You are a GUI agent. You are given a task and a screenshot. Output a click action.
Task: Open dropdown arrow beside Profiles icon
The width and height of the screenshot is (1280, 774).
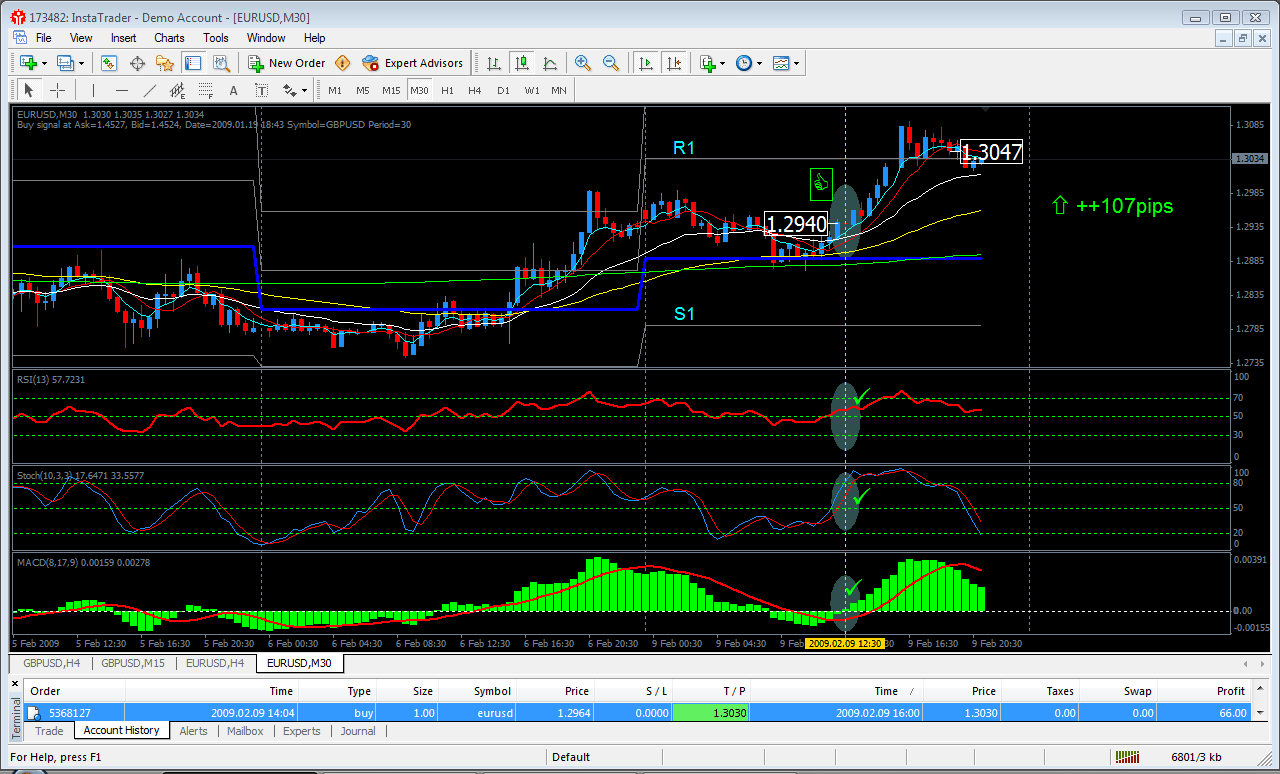point(81,63)
